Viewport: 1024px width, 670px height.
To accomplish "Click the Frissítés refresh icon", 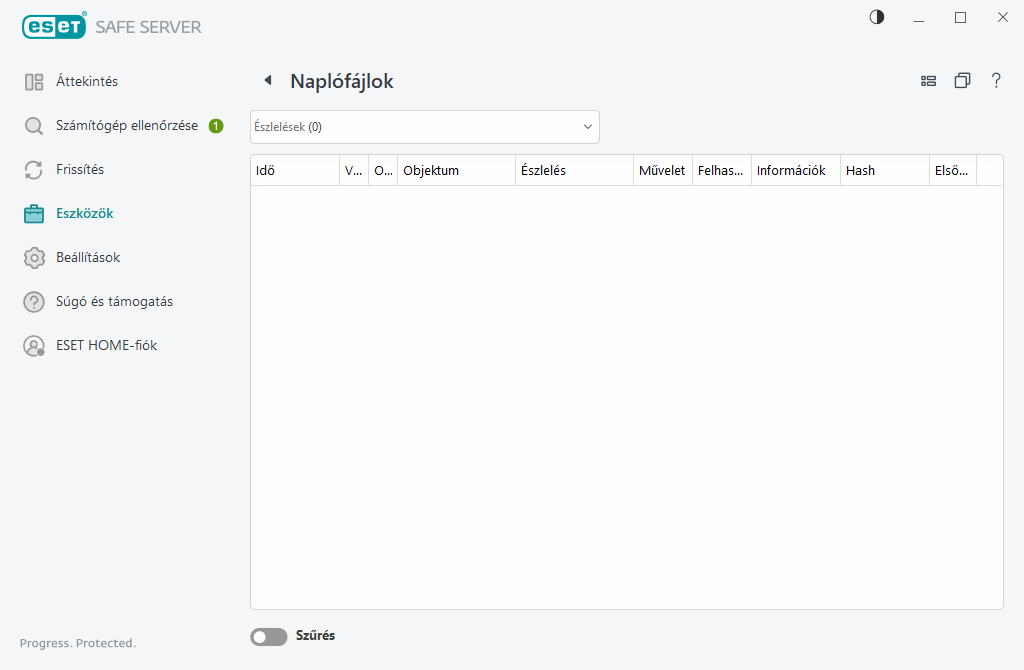I will (x=34, y=170).
